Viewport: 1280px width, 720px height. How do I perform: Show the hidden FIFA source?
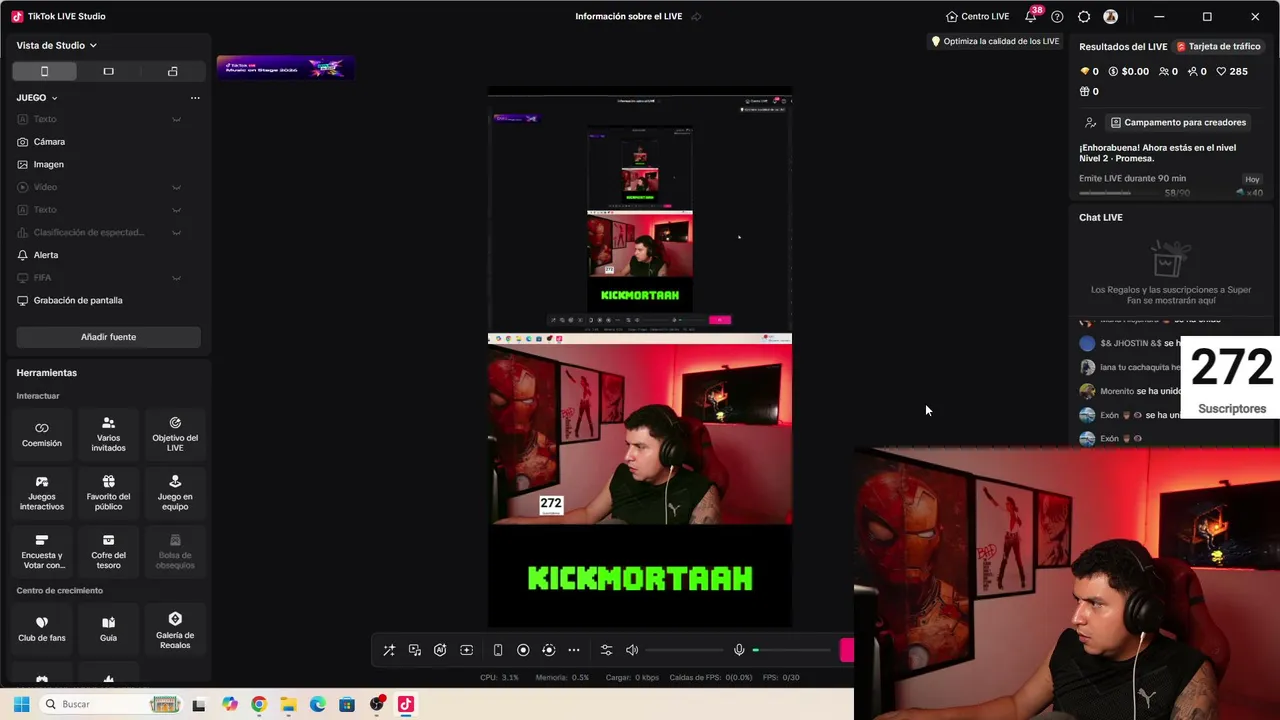pyautogui.click(x=176, y=278)
